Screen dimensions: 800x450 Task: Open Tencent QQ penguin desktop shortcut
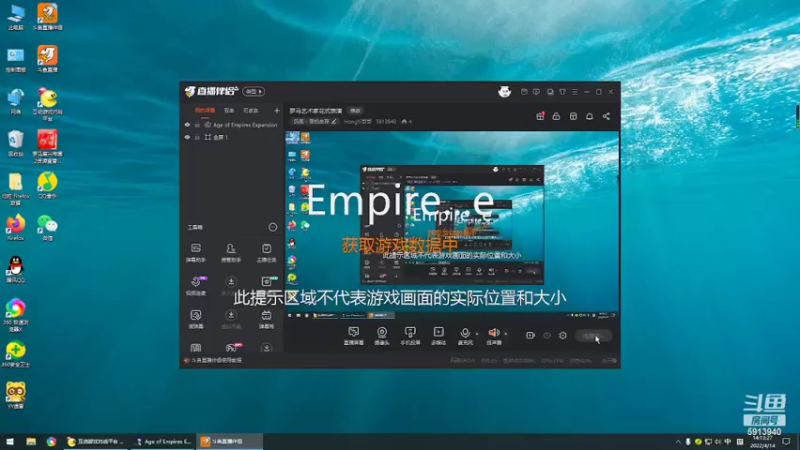(16, 269)
